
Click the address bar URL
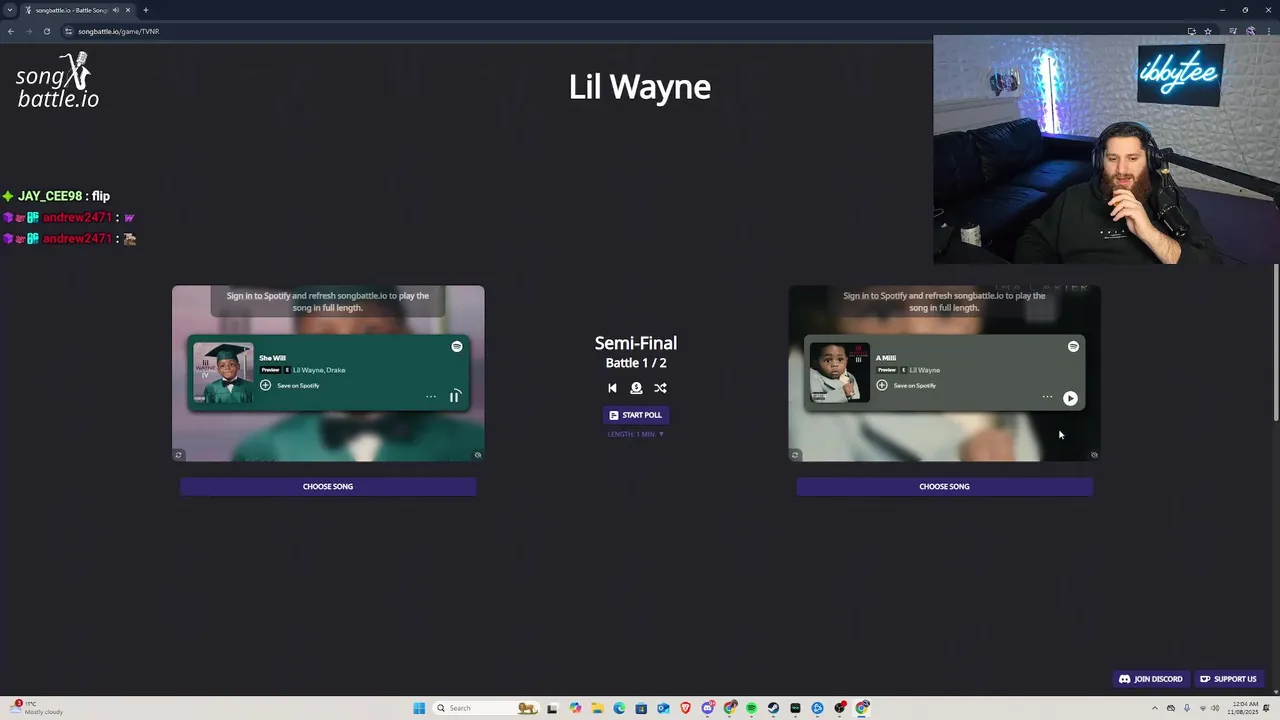pos(119,31)
